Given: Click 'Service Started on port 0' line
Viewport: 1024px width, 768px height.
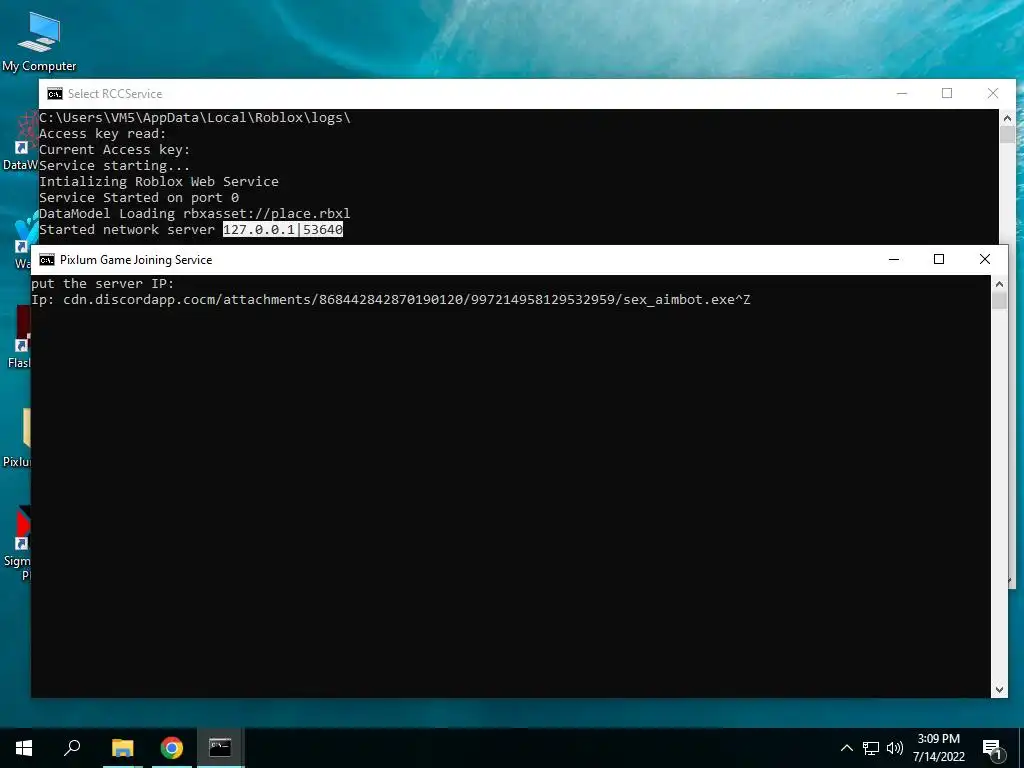Looking at the screenshot, I should [139, 198].
